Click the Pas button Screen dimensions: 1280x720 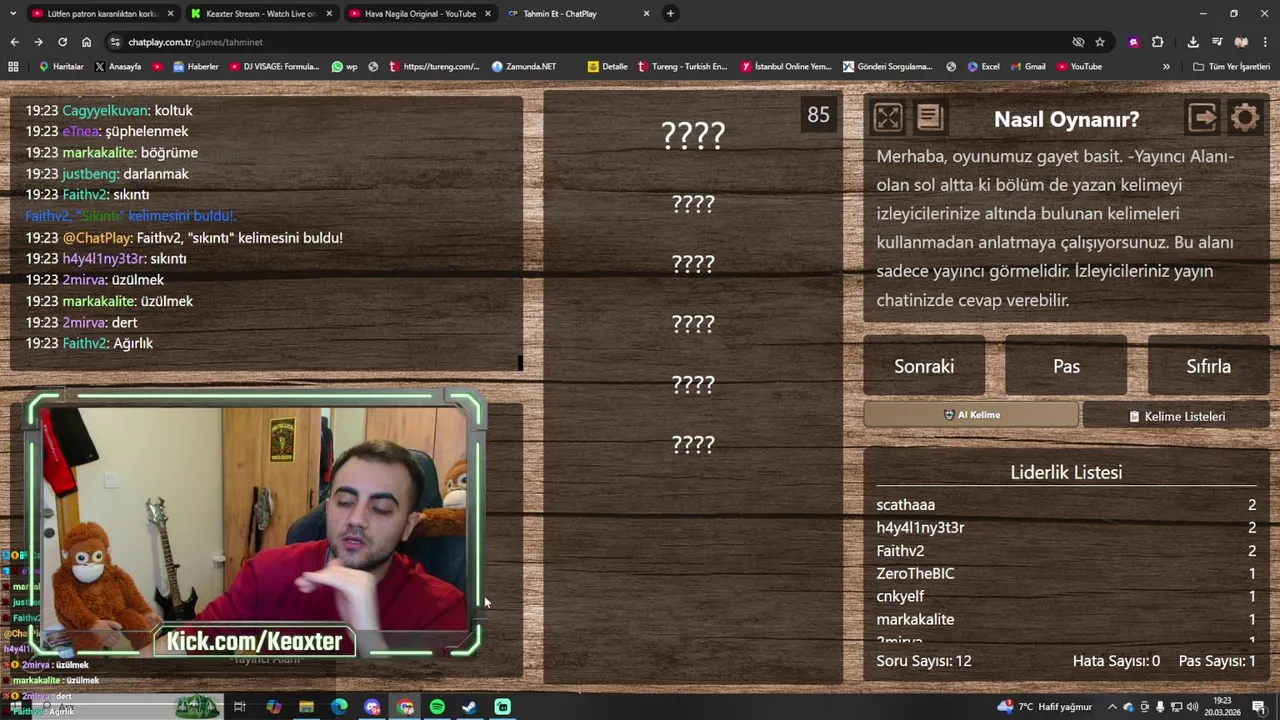tap(1066, 367)
